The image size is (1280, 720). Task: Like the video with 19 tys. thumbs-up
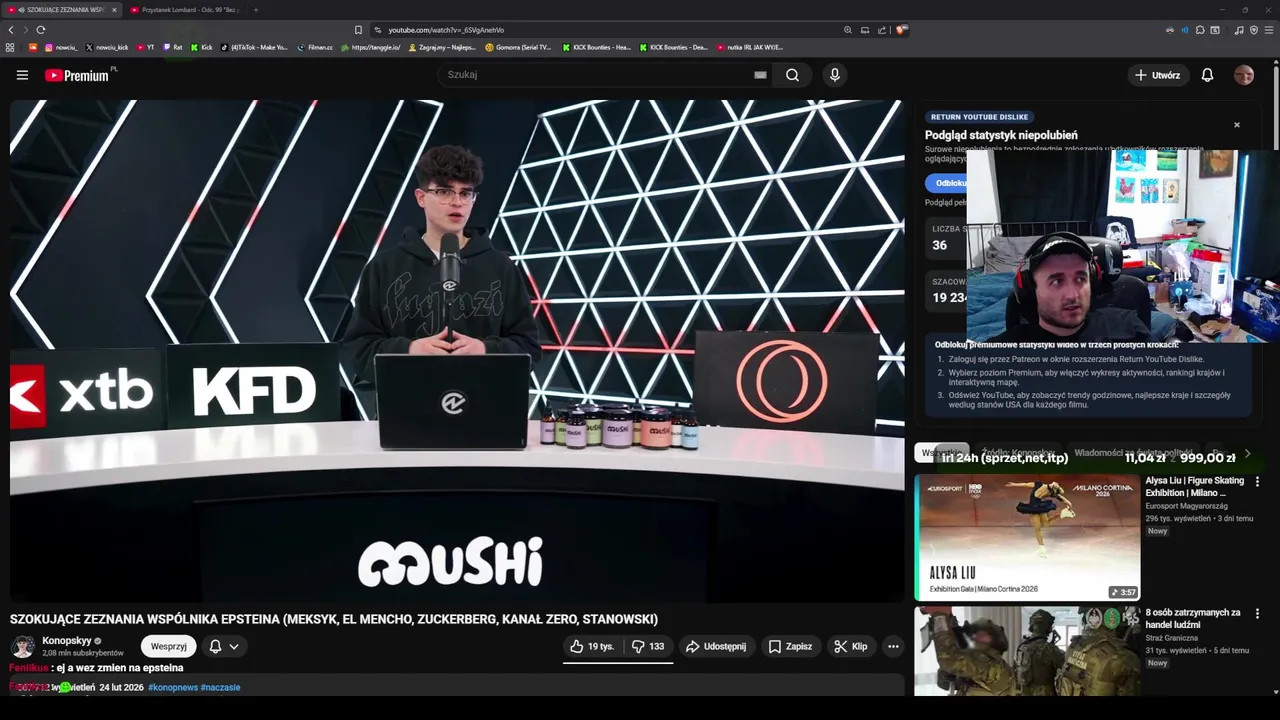click(x=592, y=647)
